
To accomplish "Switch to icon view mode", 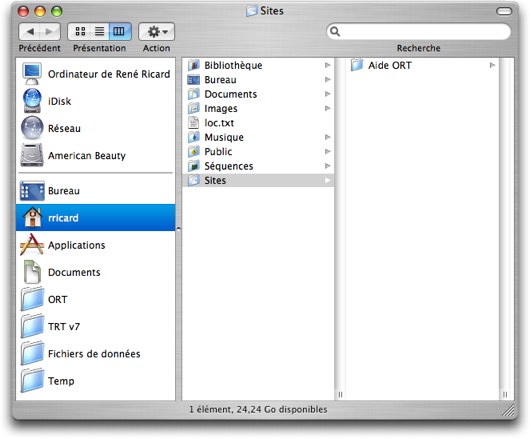I will tap(80, 31).
